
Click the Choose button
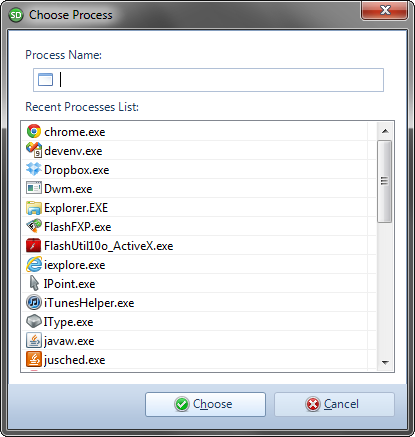pyautogui.click(x=205, y=404)
